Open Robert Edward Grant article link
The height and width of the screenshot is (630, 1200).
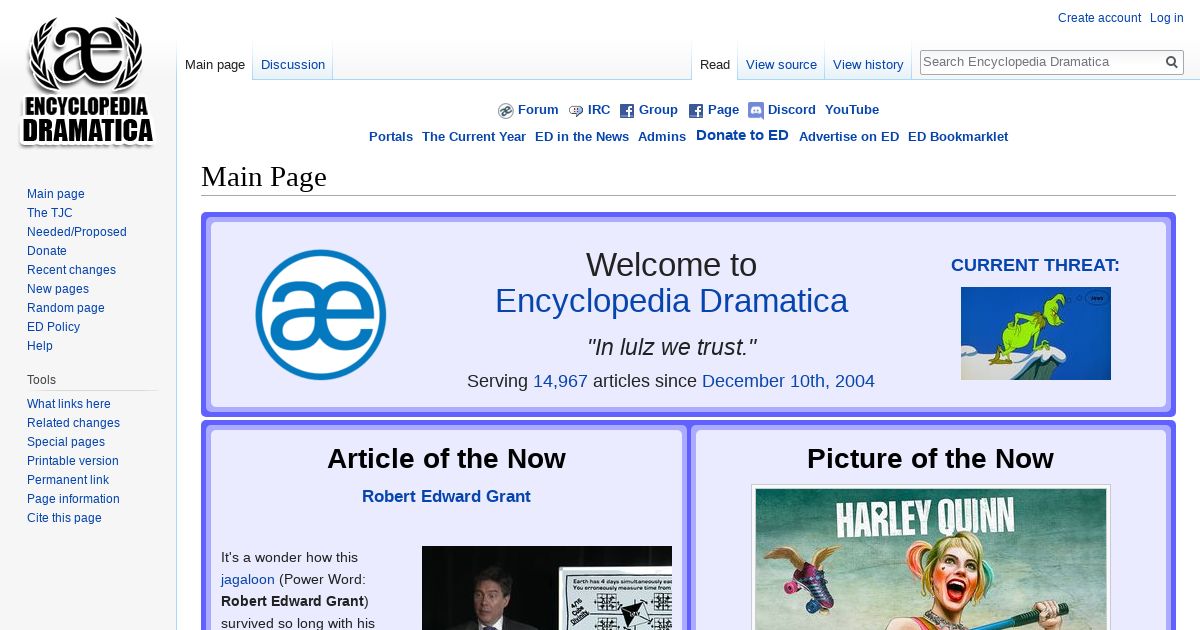click(446, 497)
